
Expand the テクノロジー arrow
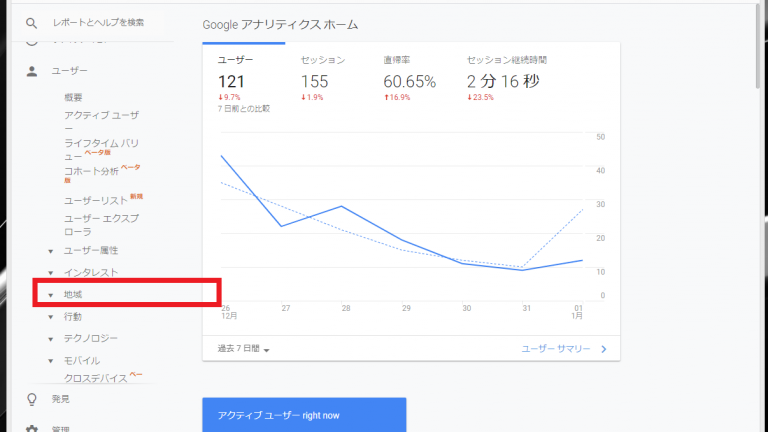(x=50, y=339)
